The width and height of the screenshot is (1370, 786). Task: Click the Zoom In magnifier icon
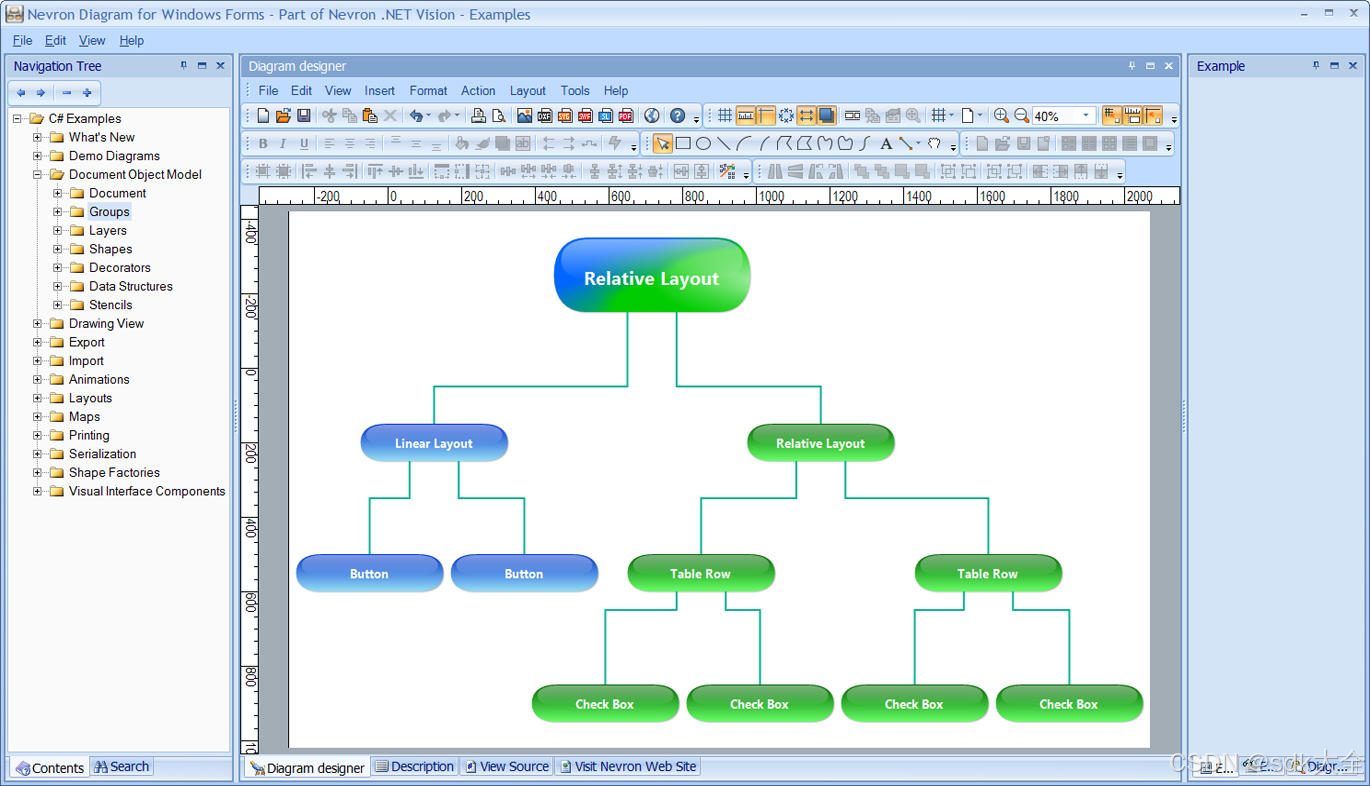1001,115
